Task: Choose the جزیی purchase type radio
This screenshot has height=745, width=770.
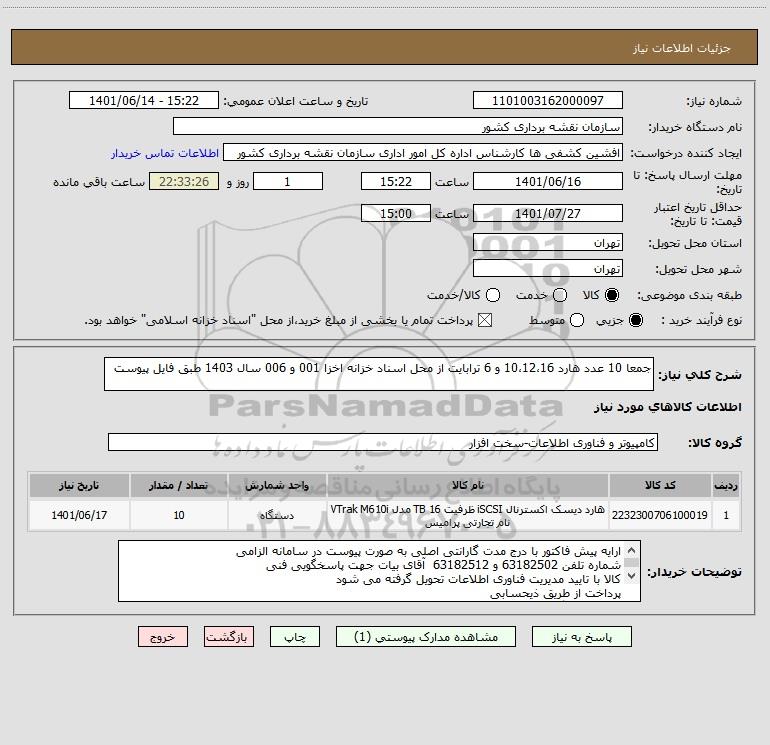Action: point(635,320)
